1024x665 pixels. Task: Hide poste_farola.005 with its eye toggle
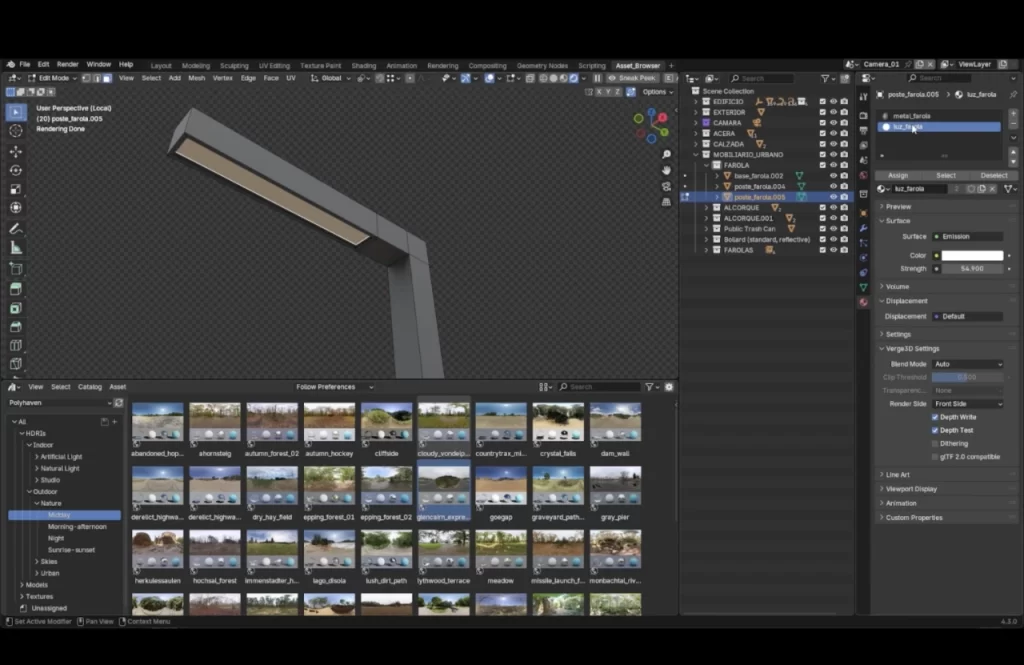[833, 196]
